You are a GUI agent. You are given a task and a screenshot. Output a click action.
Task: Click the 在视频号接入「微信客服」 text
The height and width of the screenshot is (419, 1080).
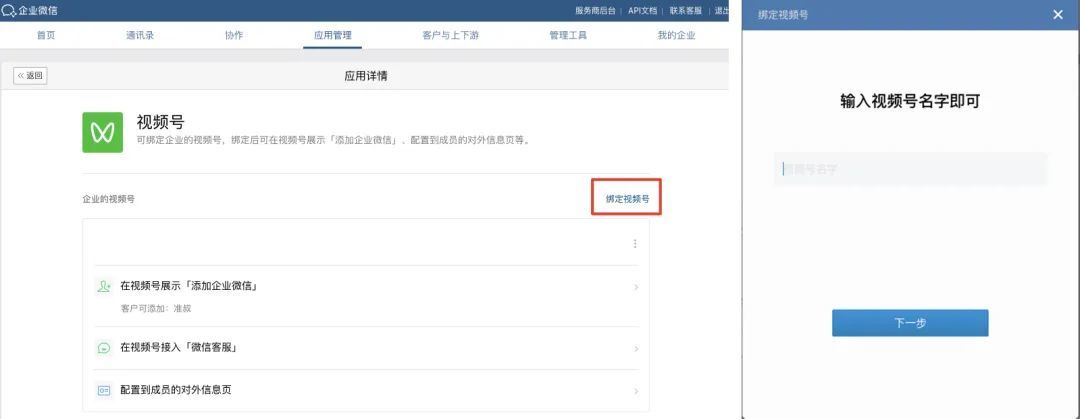click(x=179, y=348)
